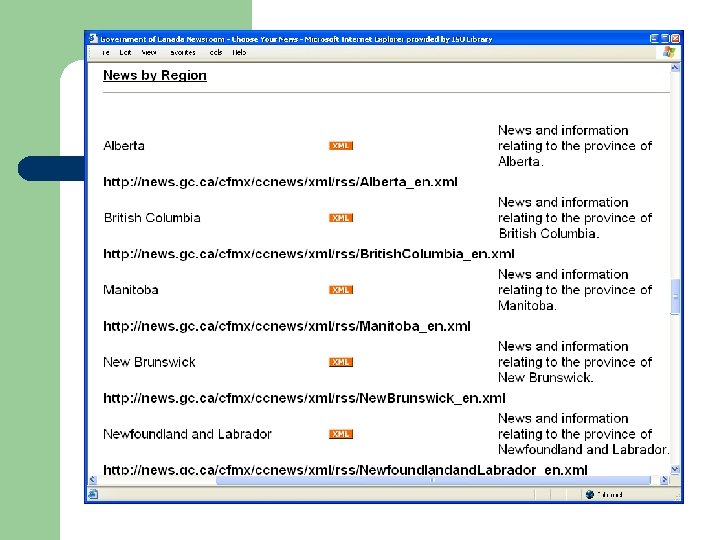720x540 pixels.
Task: Open the File menu
Action: (x=106, y=52)
